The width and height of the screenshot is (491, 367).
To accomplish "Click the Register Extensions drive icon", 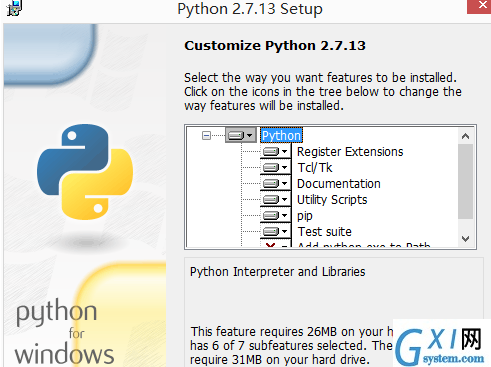I will [275, 152].
